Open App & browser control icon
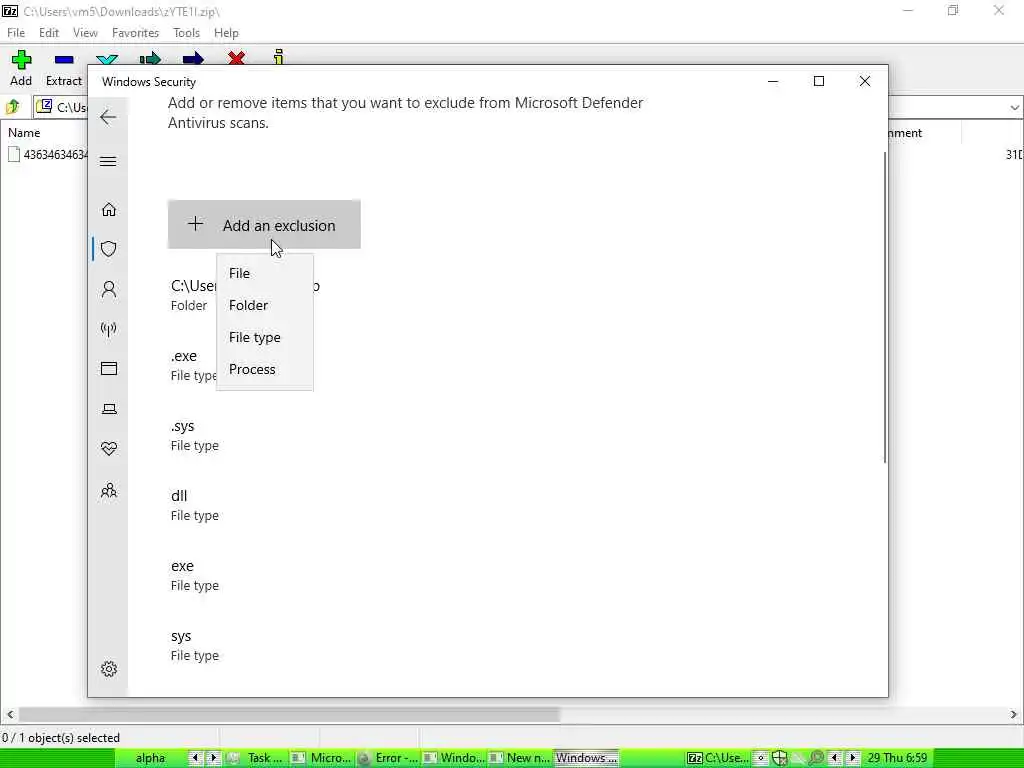The image size is (1024, 768). 109,368
